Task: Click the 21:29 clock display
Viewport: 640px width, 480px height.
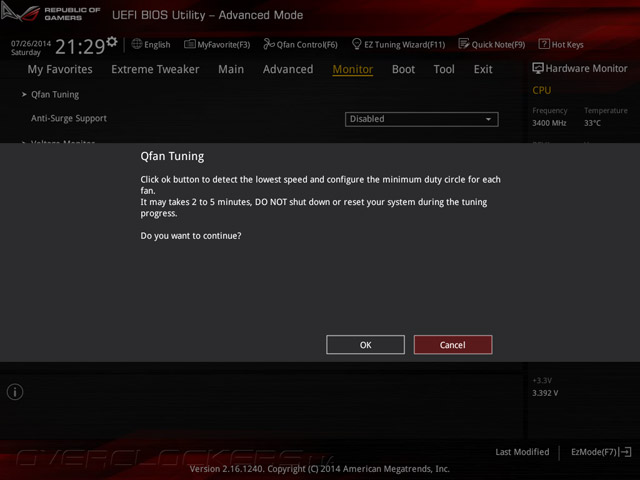Action: coord(80,47)
